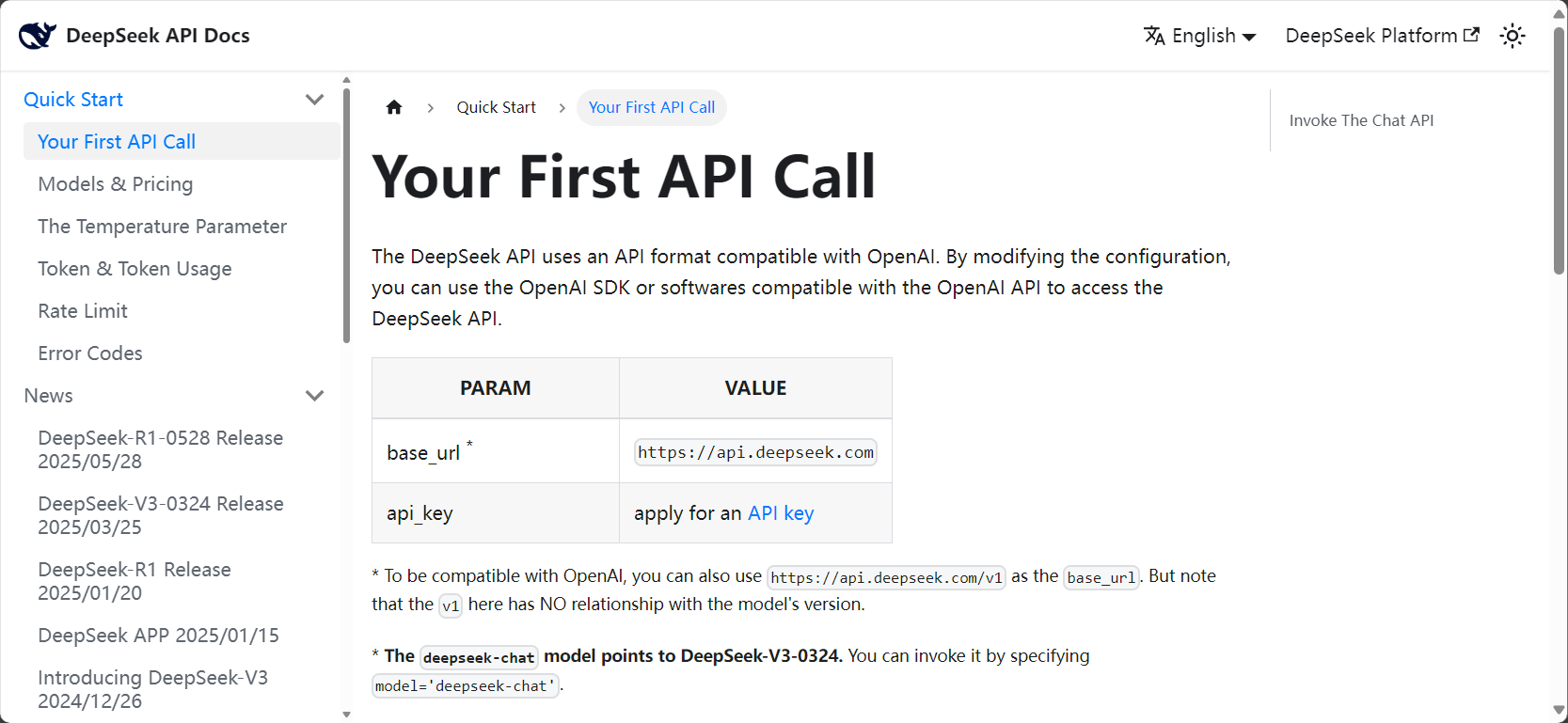Click the DeepSeek whale logo
1568x723 pixels.
click(38, 36)
